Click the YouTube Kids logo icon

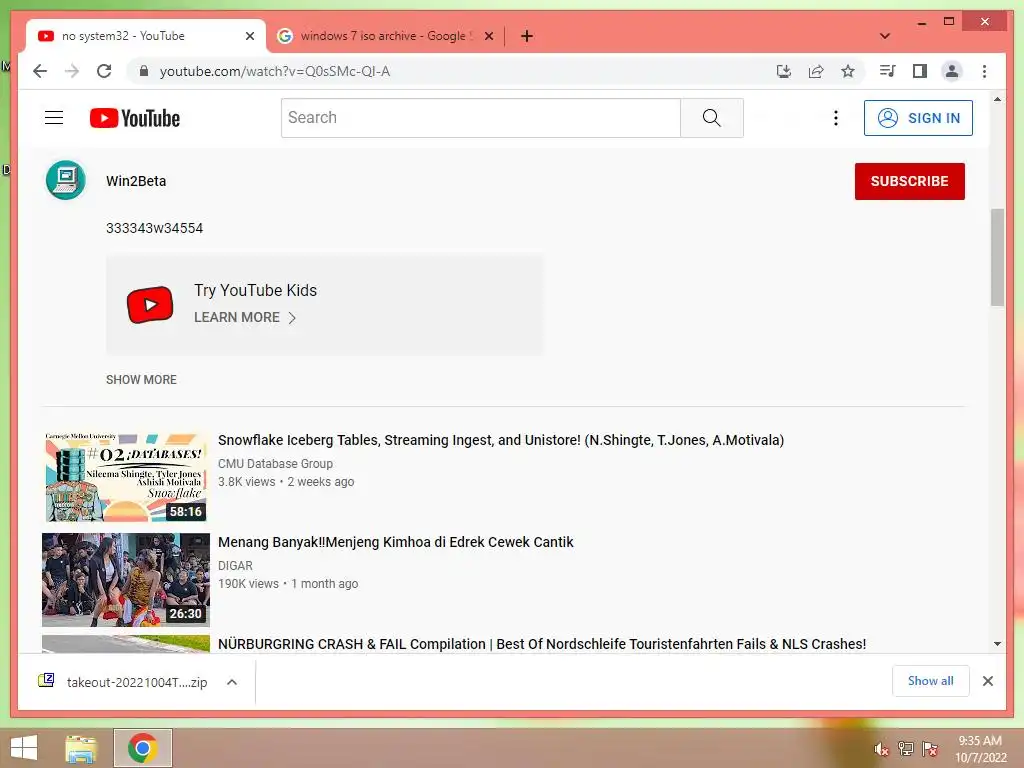[150, 304]
